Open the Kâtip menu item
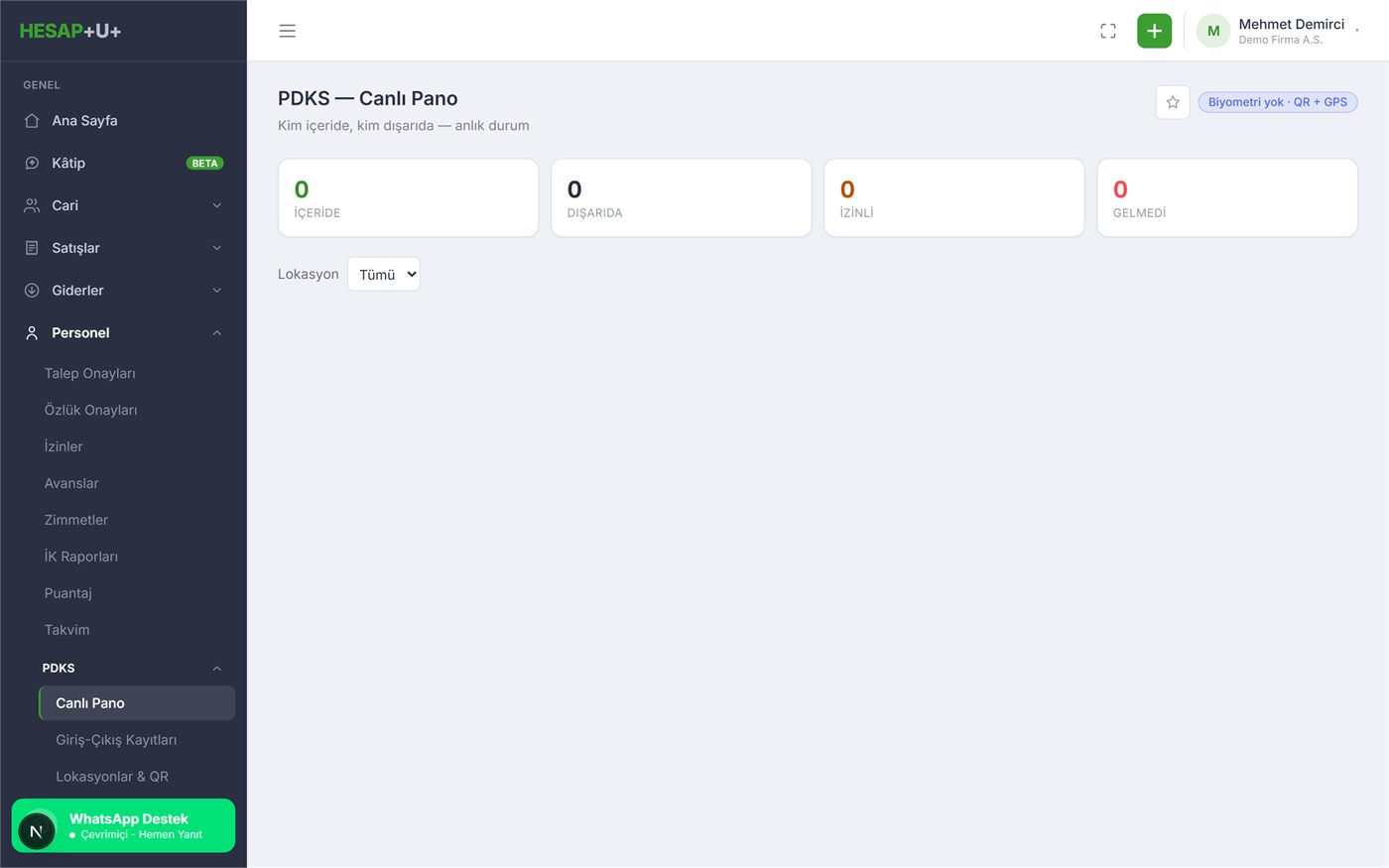The image size is (1389, 868). pyautogui.click(x=123, y=163)
